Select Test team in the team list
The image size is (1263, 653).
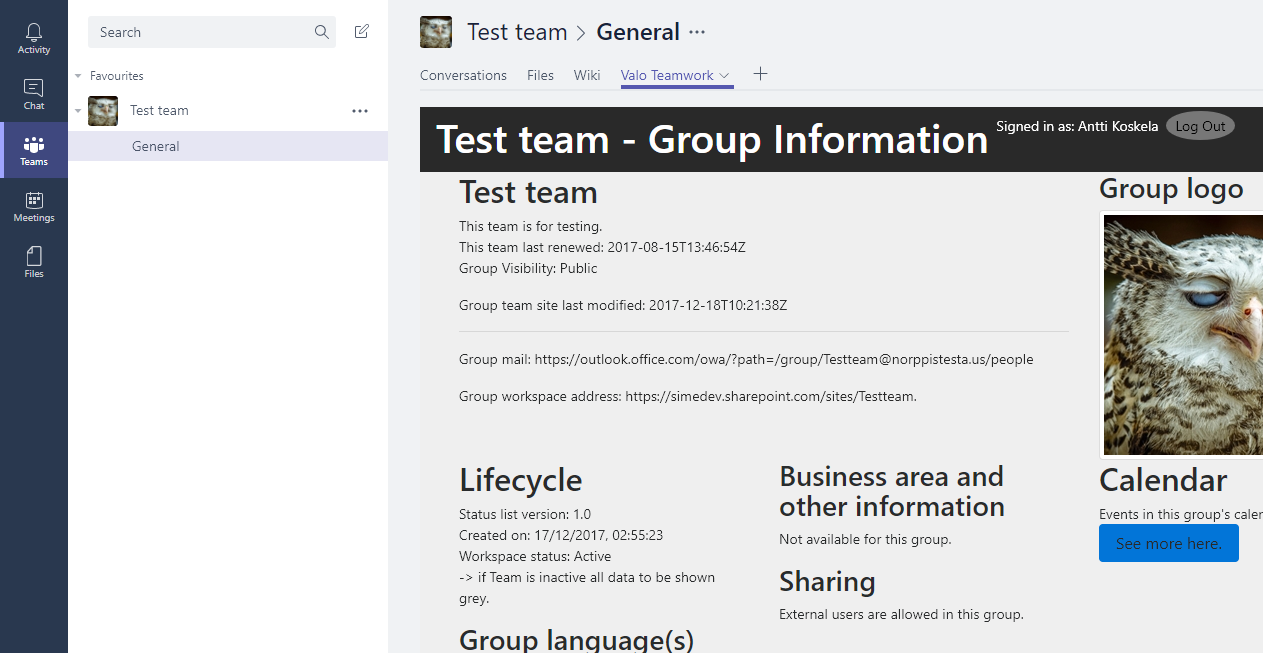pyautogui.click(x=228, y=111)
